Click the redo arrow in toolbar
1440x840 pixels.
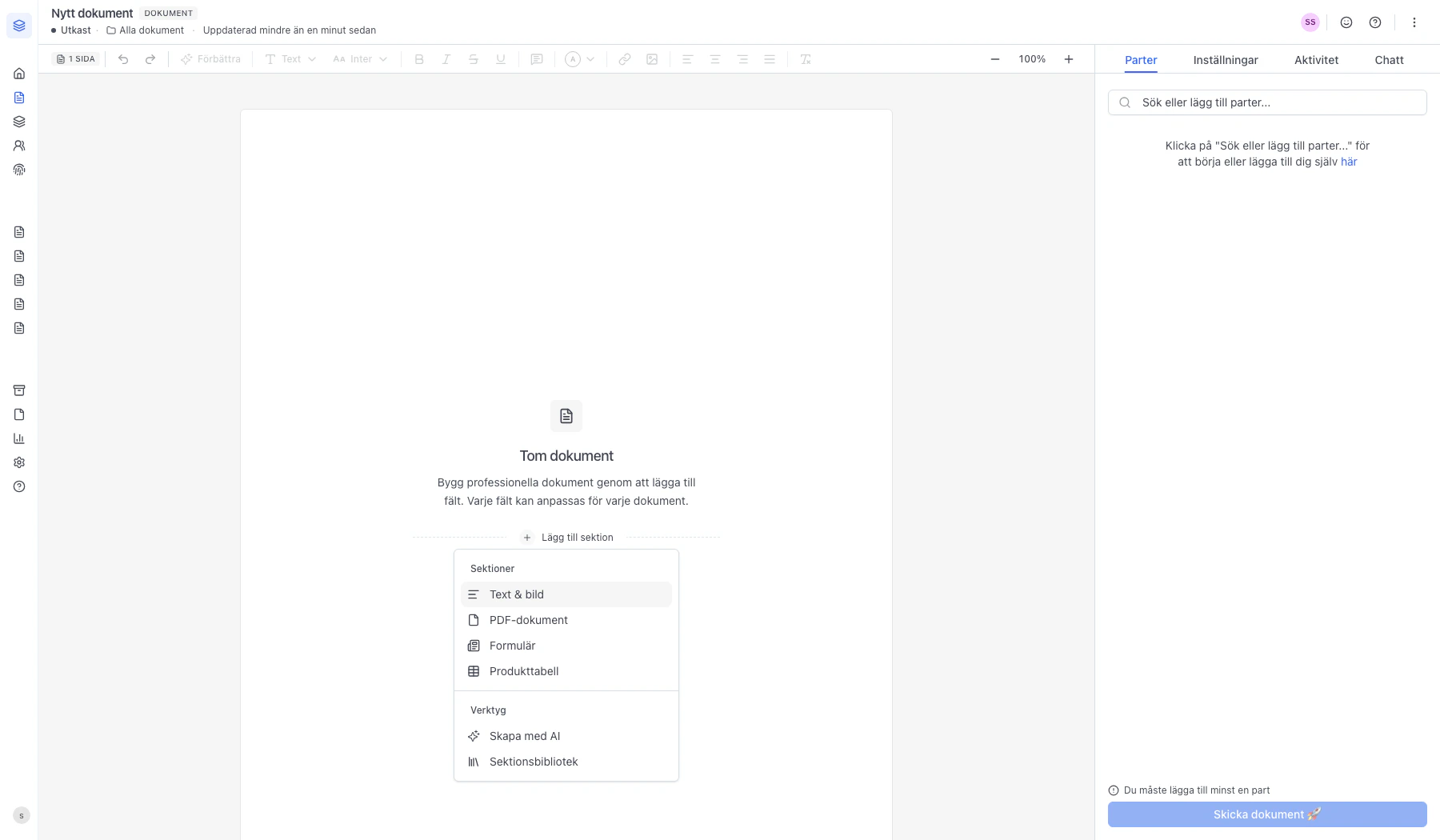[150, 59]
